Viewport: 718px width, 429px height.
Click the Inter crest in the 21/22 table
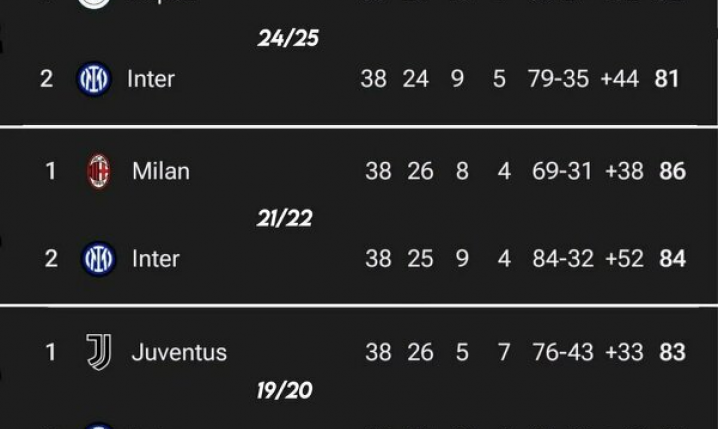tap(98, 259)
